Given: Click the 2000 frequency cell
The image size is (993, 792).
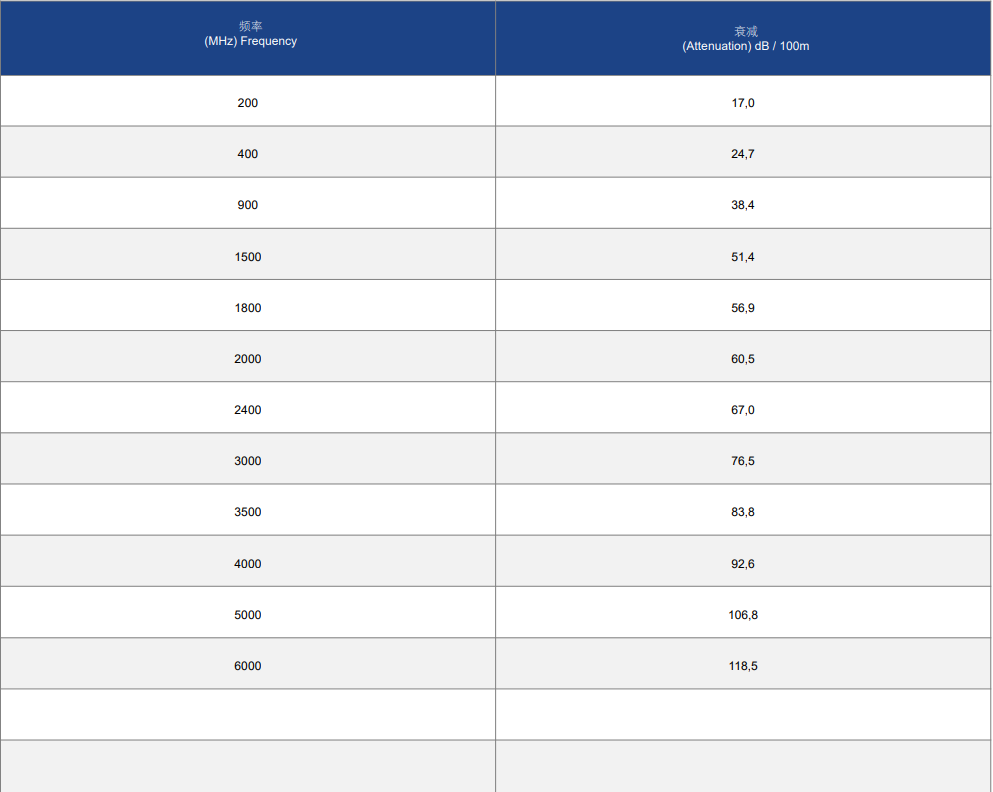Looking at the screenshot, I should [x=248, y=356].
